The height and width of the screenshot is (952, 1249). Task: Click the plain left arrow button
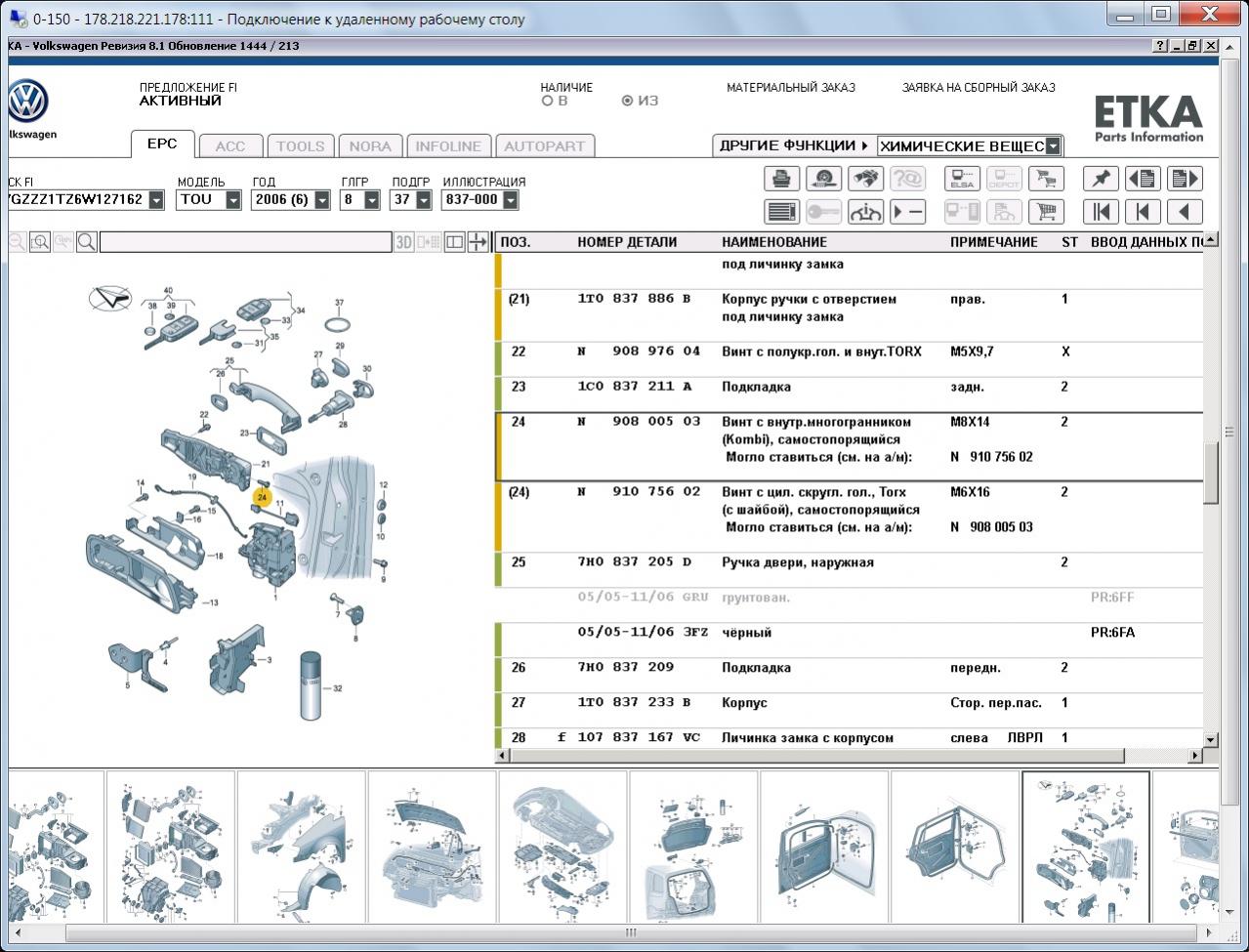click(1185, 211)
